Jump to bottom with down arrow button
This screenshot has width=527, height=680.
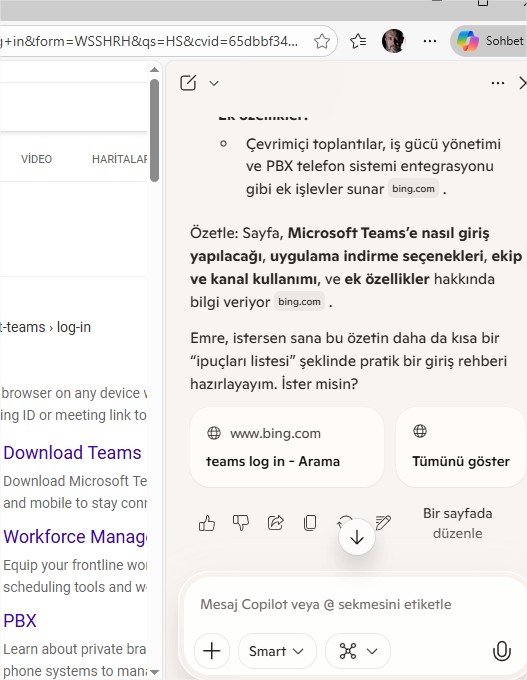point(357,537)
